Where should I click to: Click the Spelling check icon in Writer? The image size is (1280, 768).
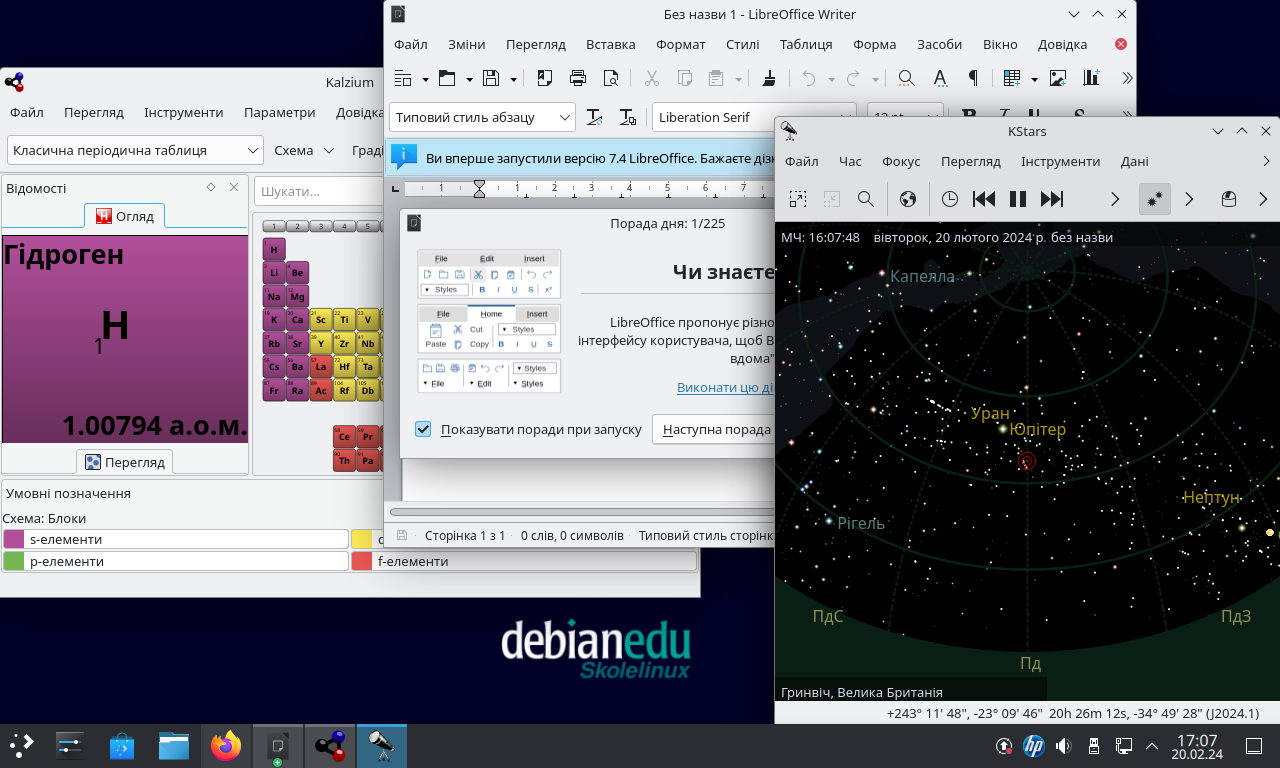[940, 78]
